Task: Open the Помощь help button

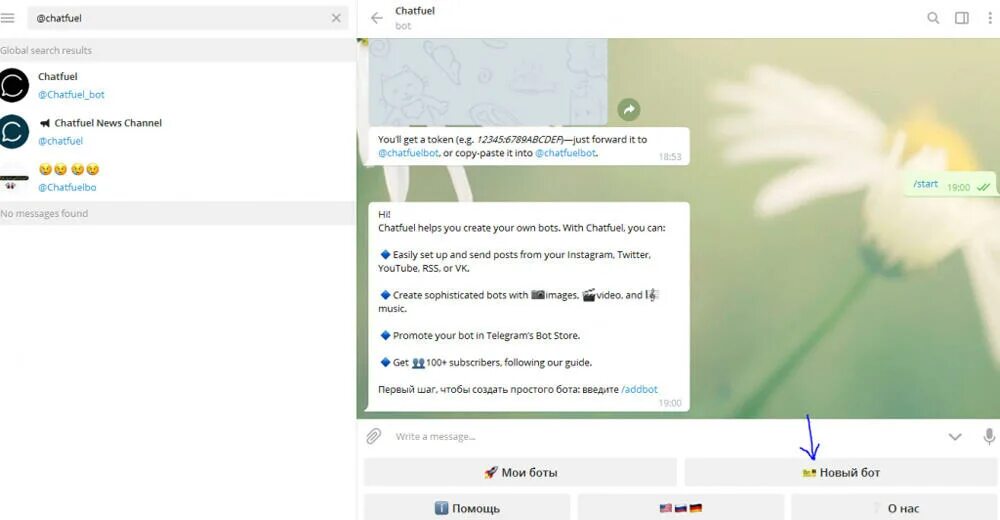Action: (467, 508)
